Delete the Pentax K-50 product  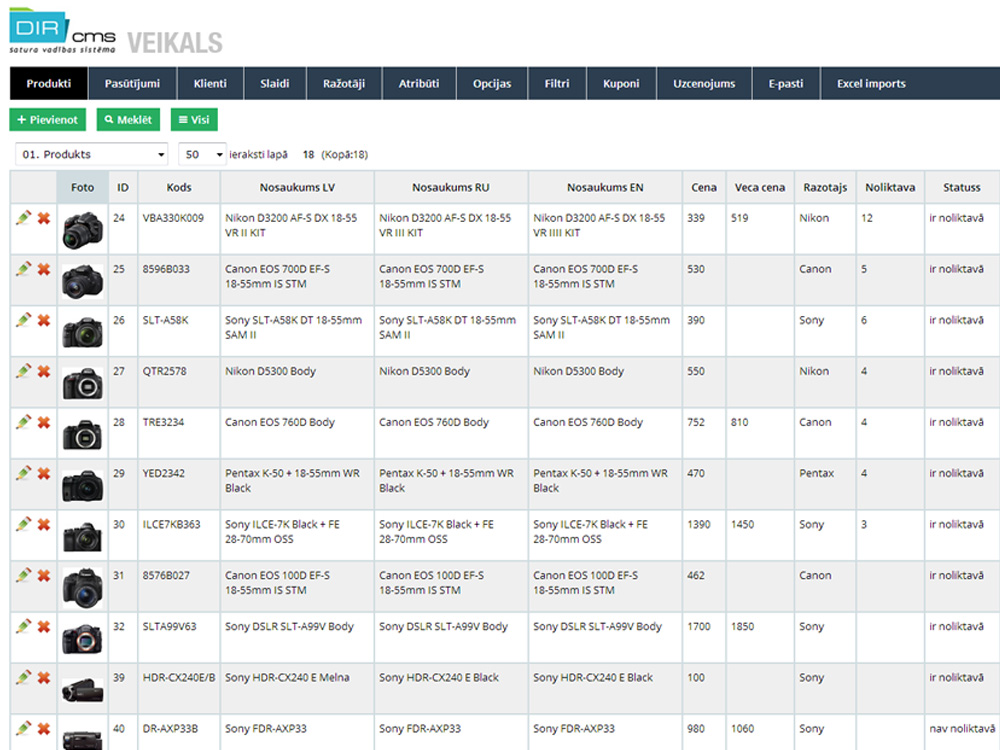pos(43,473)
